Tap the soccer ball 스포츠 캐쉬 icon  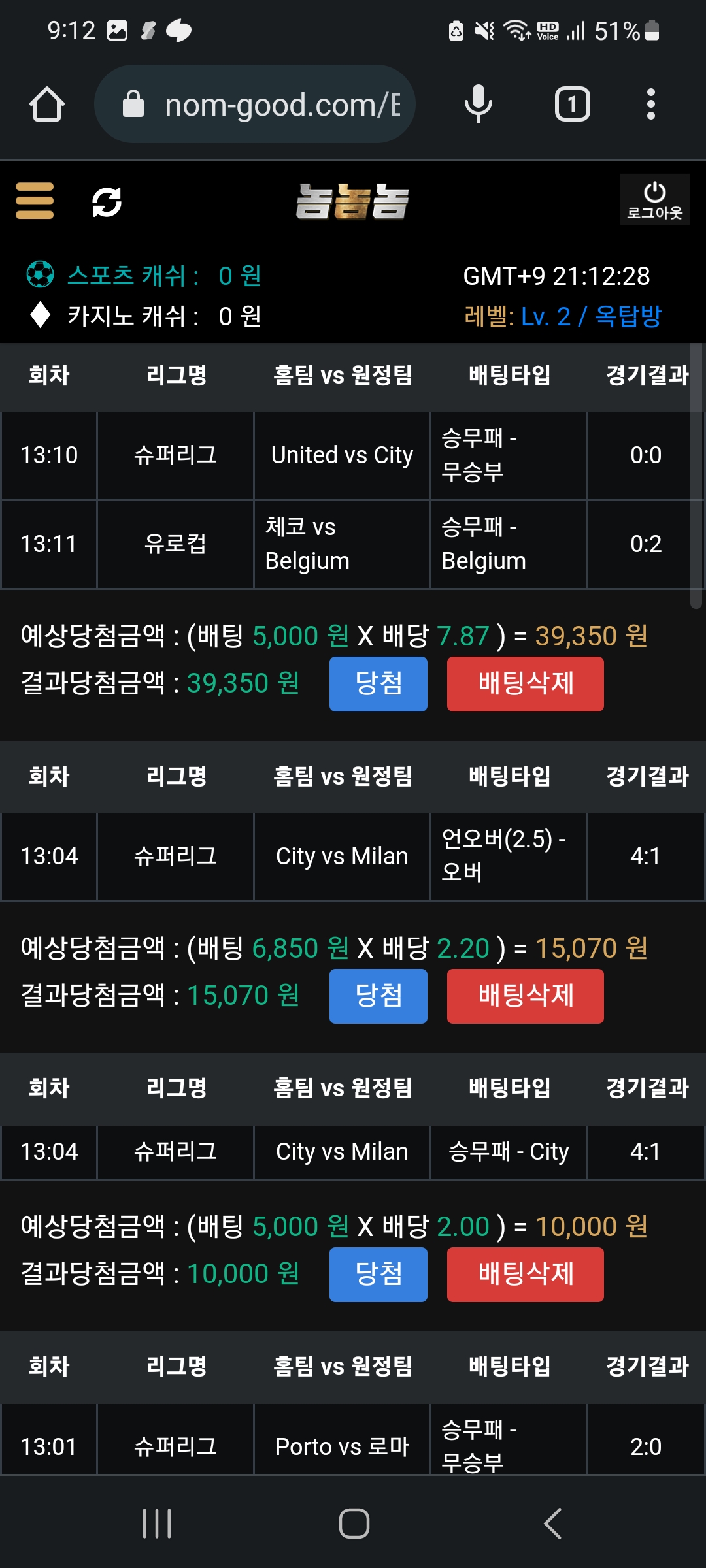point(40,274)
